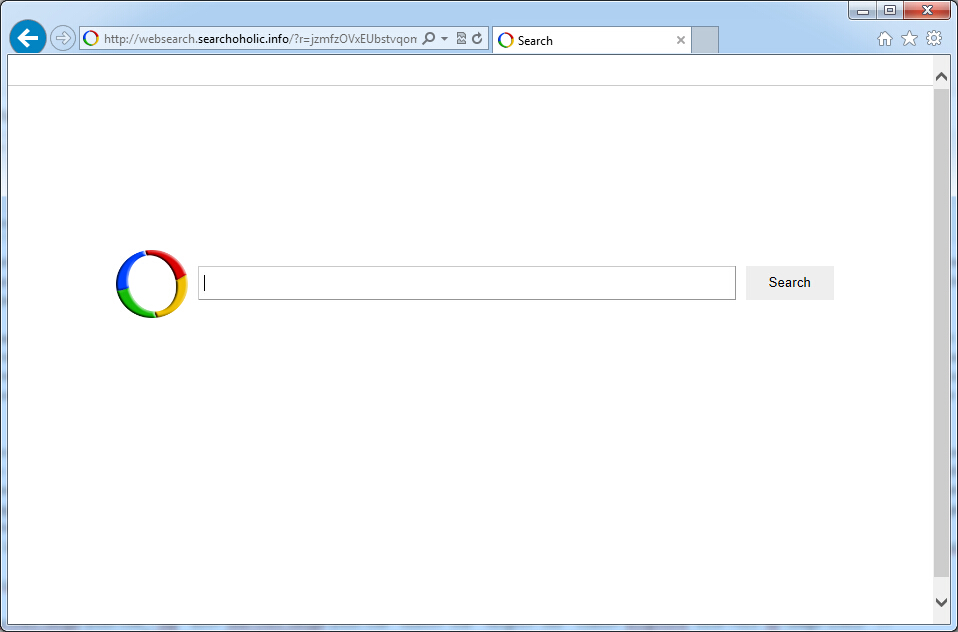Click the colorful ring logo on the page
This screenshot has width=958, height=632.
(x=152, y=284)
